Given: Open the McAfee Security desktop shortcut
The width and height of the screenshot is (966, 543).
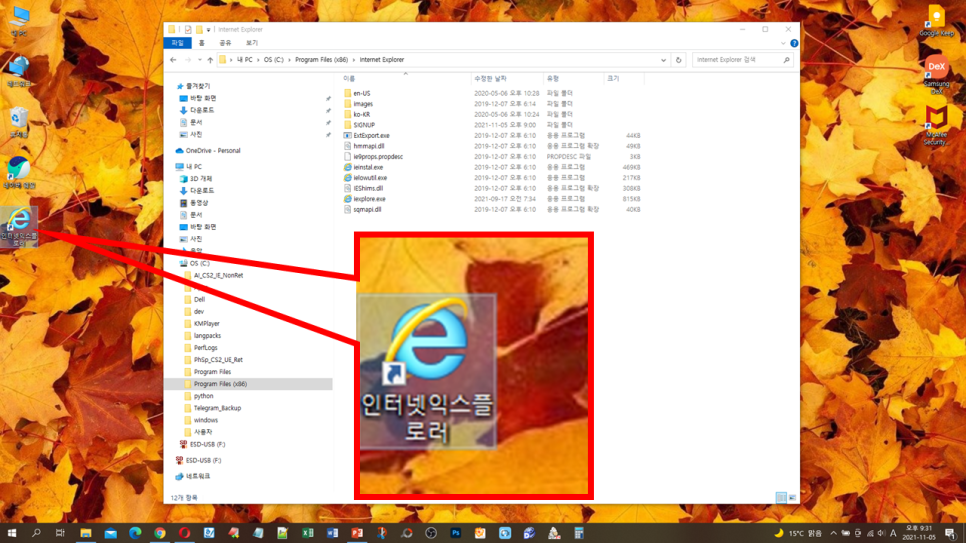Looking at the screenshot, I should point(936,126).
